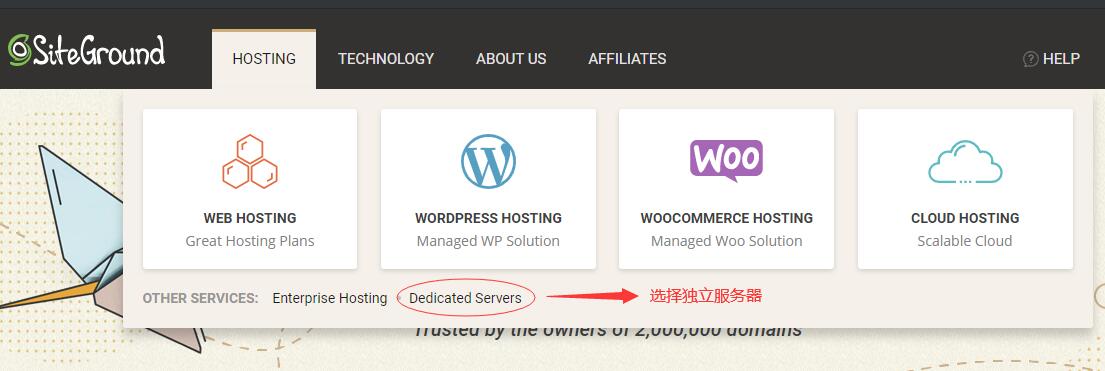Click the Managed WP Solution subtitle
Screen dimensions: 1105x371
[488, 241]
